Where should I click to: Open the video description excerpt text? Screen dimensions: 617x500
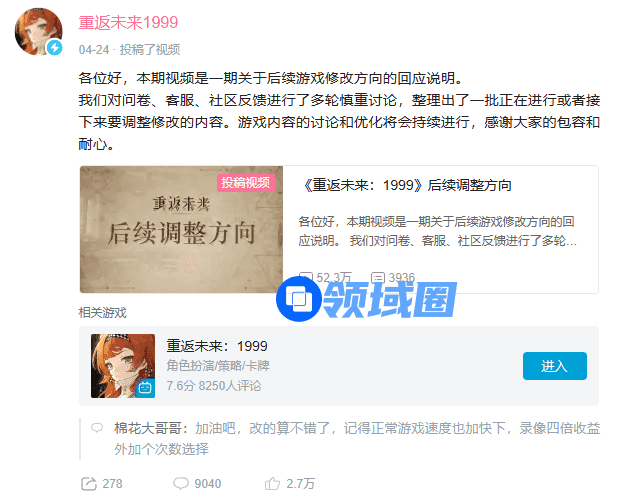437,231
